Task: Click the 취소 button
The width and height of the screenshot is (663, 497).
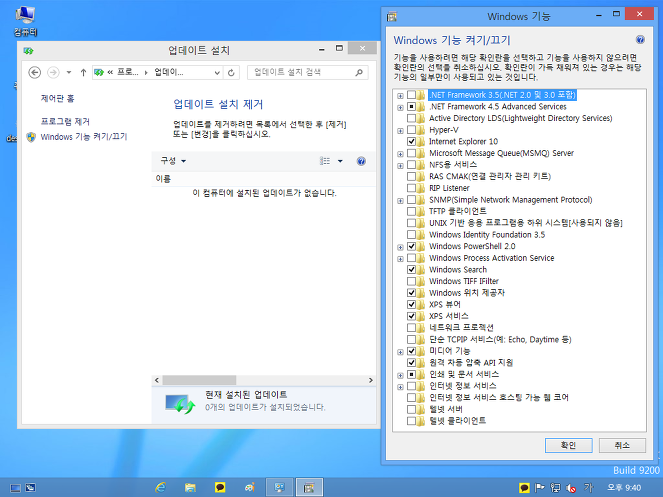Action: (x=622, y=445)
